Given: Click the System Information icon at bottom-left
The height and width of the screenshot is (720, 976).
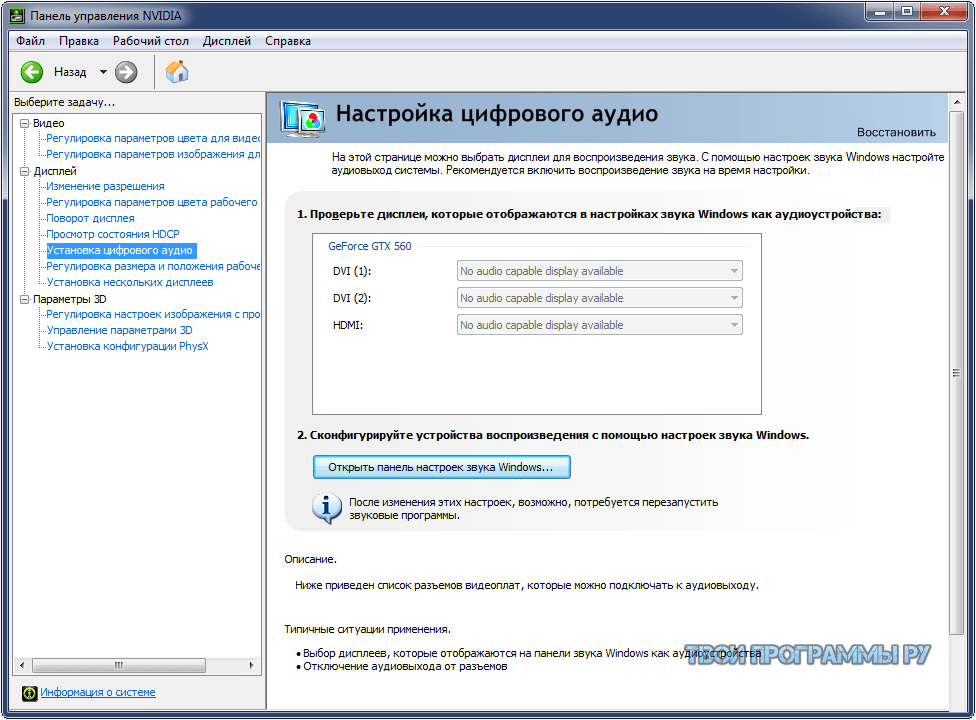Looking at the screenshot, I should (29, 693).
